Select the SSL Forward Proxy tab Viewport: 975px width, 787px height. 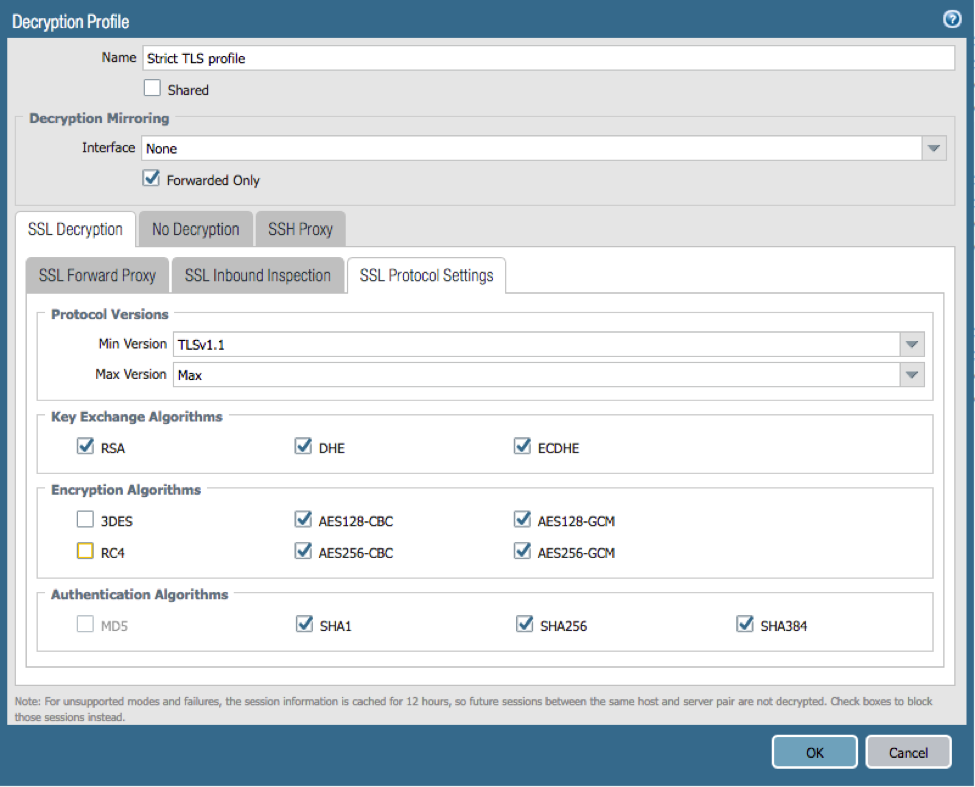pos(97,275)
